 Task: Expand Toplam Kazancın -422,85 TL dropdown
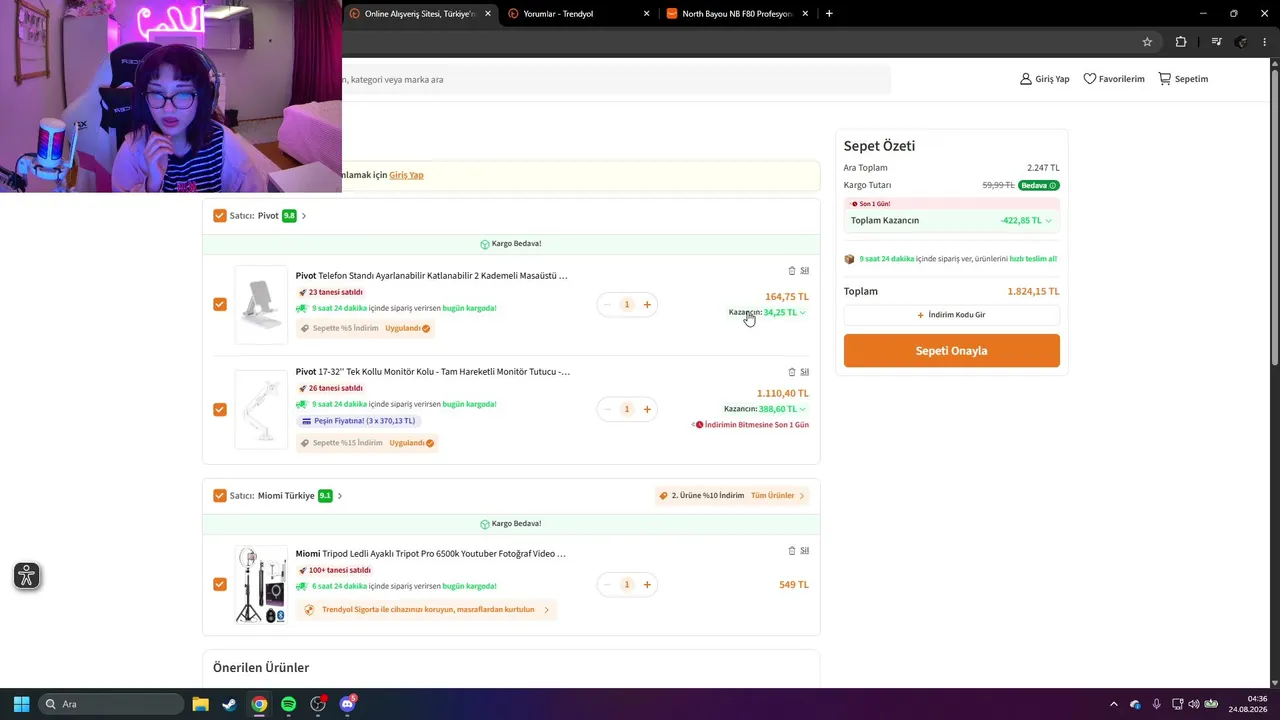[x=1048, y=221]
